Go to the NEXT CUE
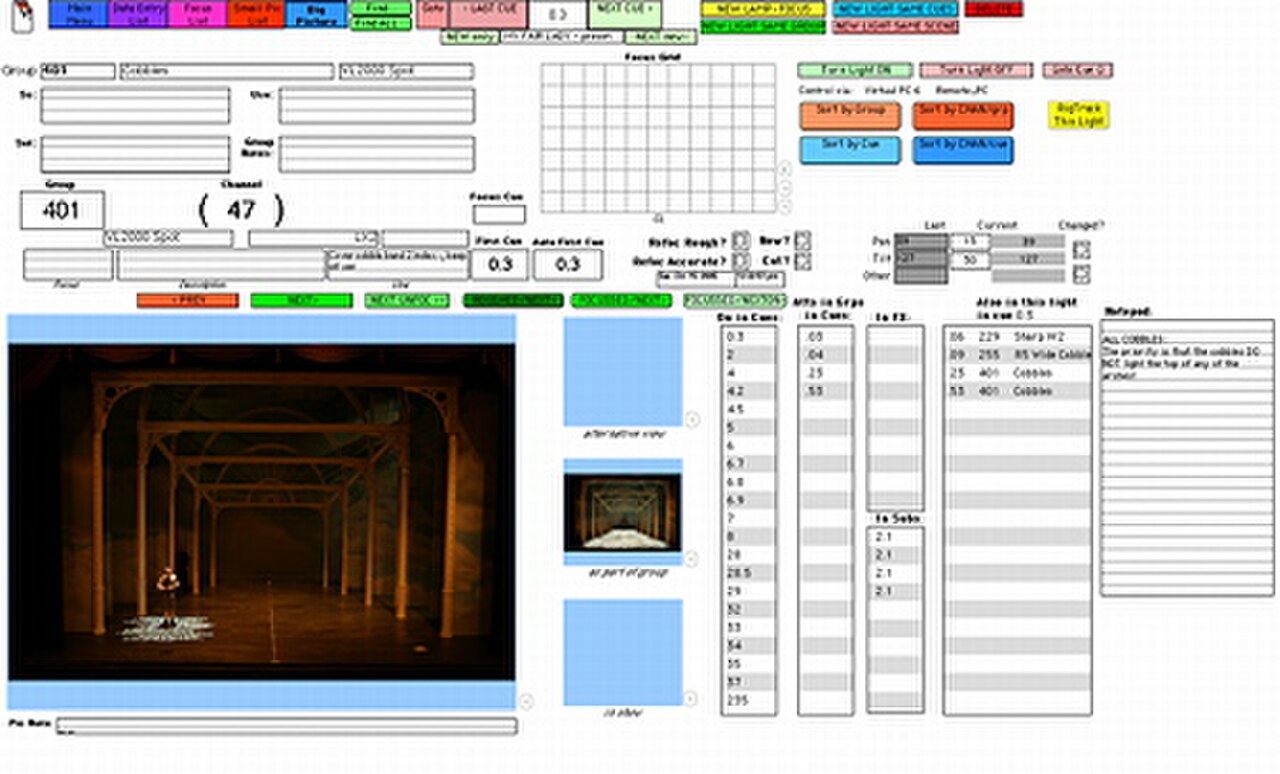Image resolution: width=1280 pixels, height=774 pixels. [x=625, y=14]
